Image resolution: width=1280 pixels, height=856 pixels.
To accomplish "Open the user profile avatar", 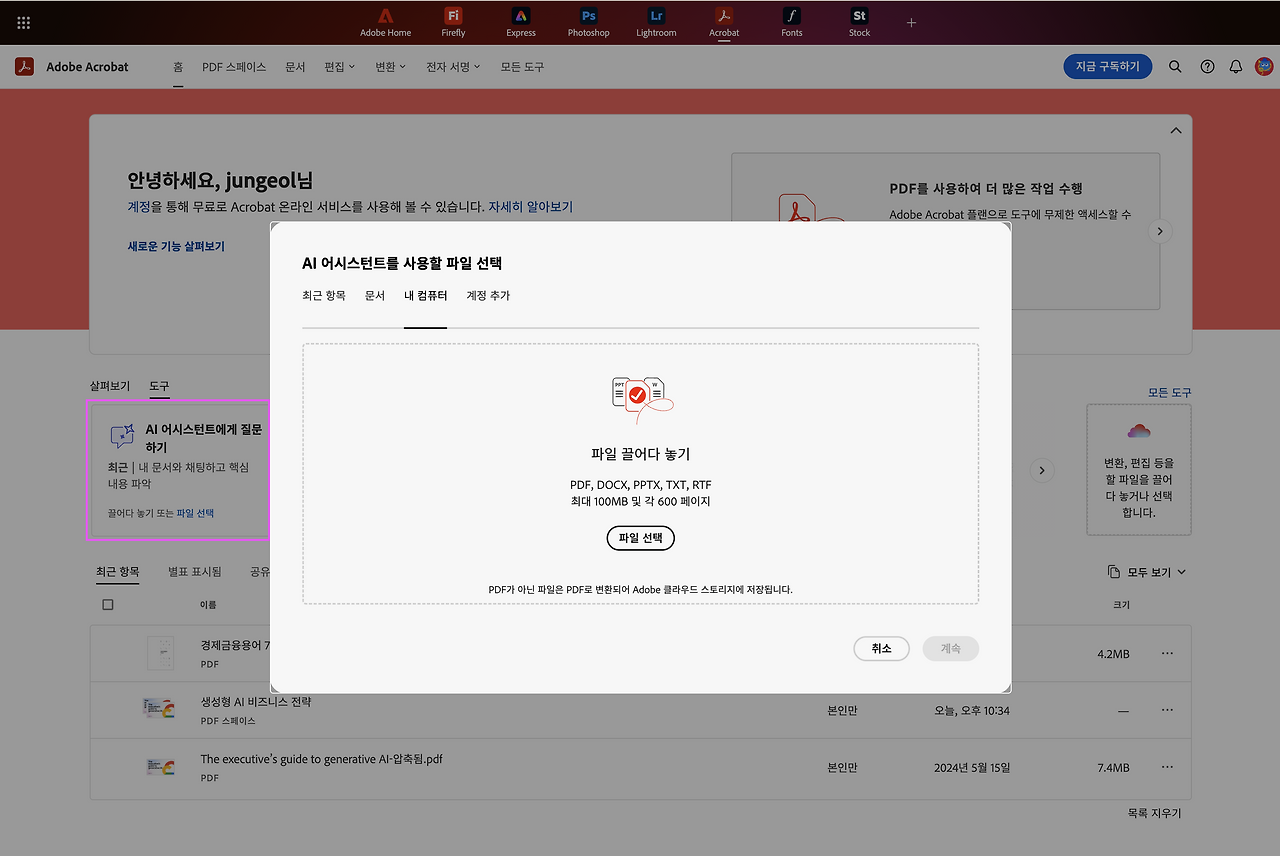I will tap(1264, 67).
